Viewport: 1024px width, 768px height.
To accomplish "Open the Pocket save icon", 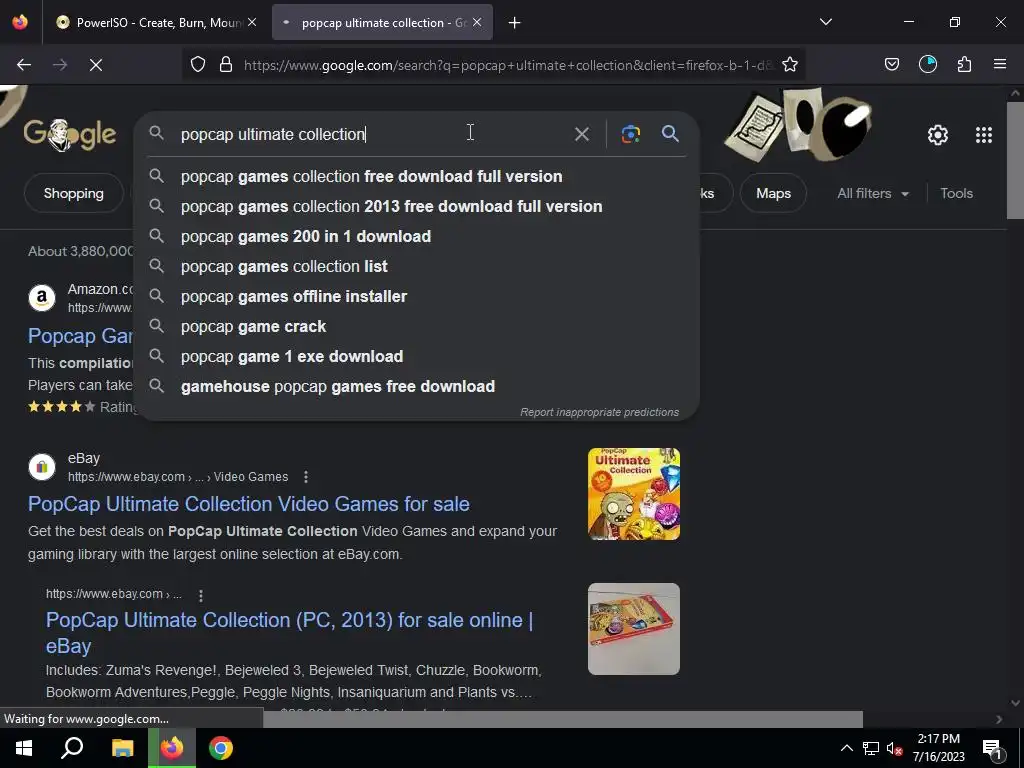I will tap(891, 64).
